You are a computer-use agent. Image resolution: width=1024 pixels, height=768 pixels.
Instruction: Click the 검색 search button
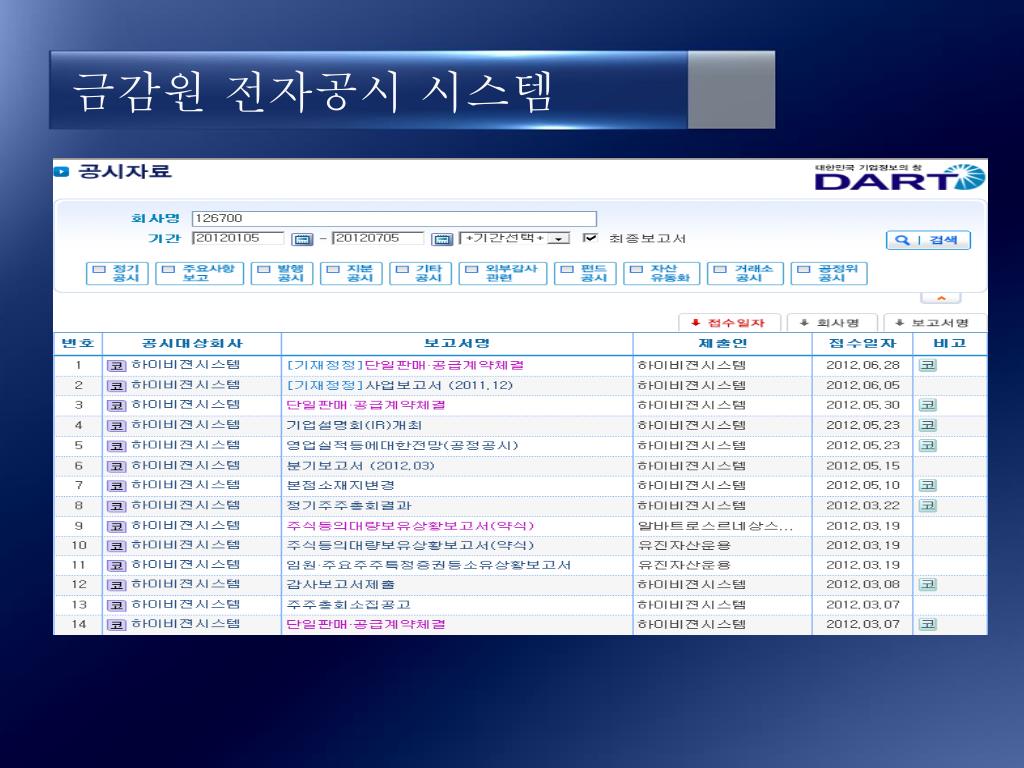pos(928,240)
